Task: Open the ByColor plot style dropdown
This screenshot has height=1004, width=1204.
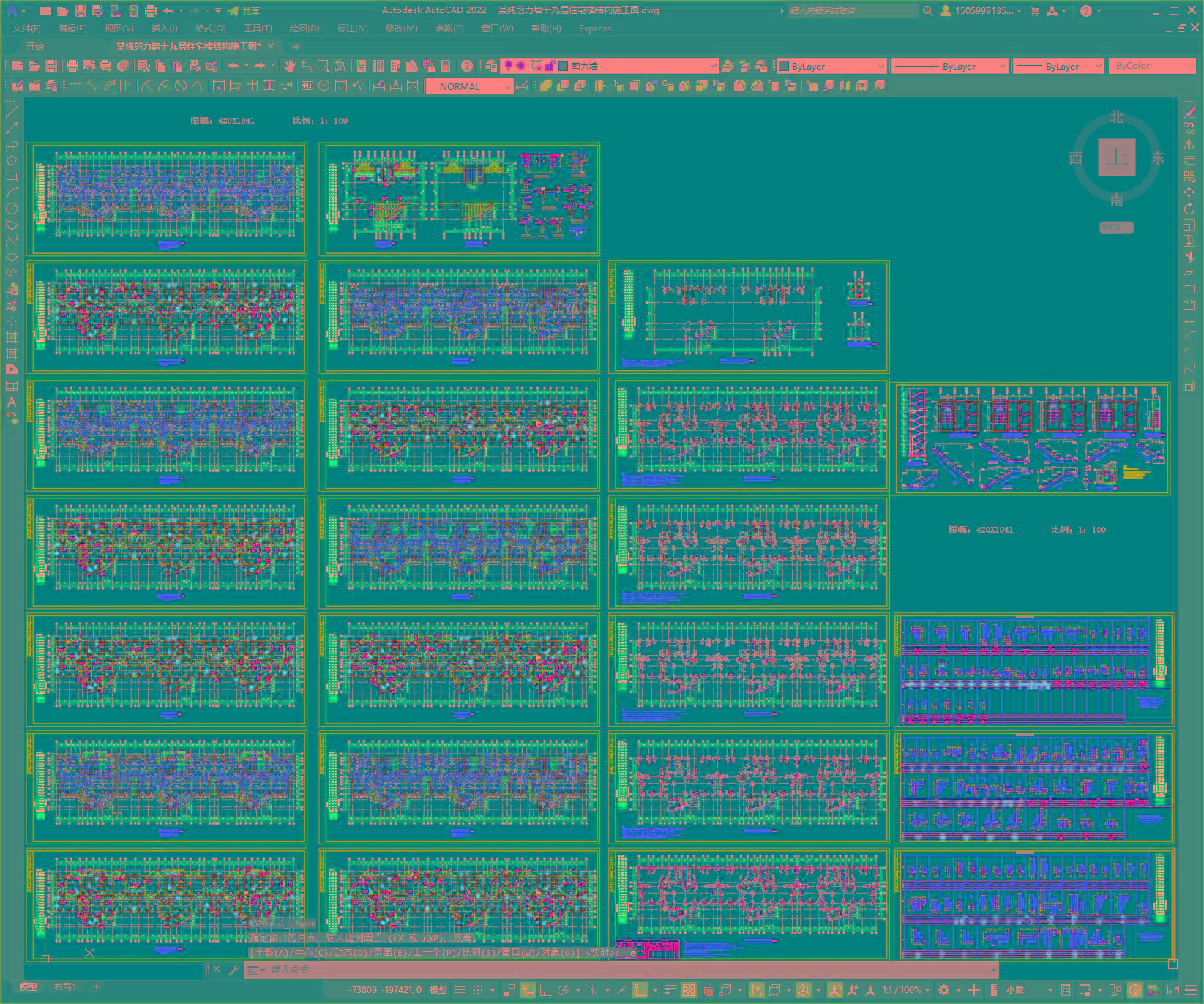Action: pos(1151,66)
